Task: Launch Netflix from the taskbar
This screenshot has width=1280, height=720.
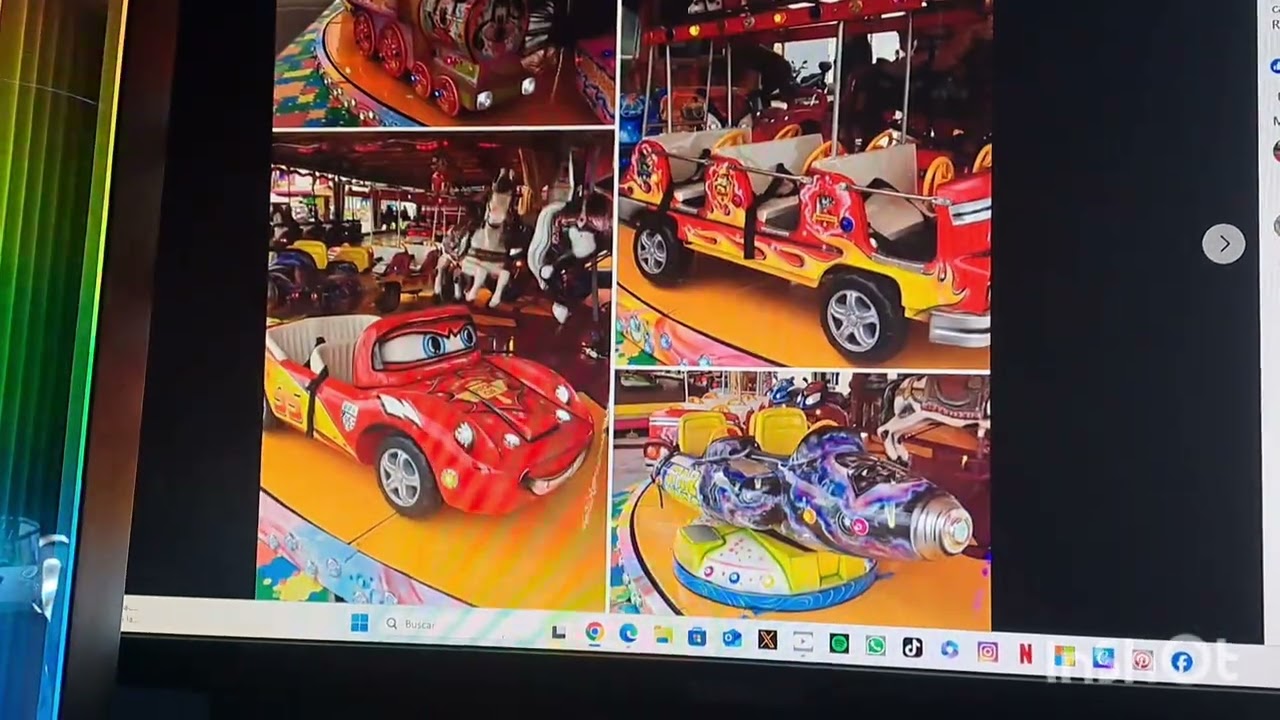Action: point(1025,653)
